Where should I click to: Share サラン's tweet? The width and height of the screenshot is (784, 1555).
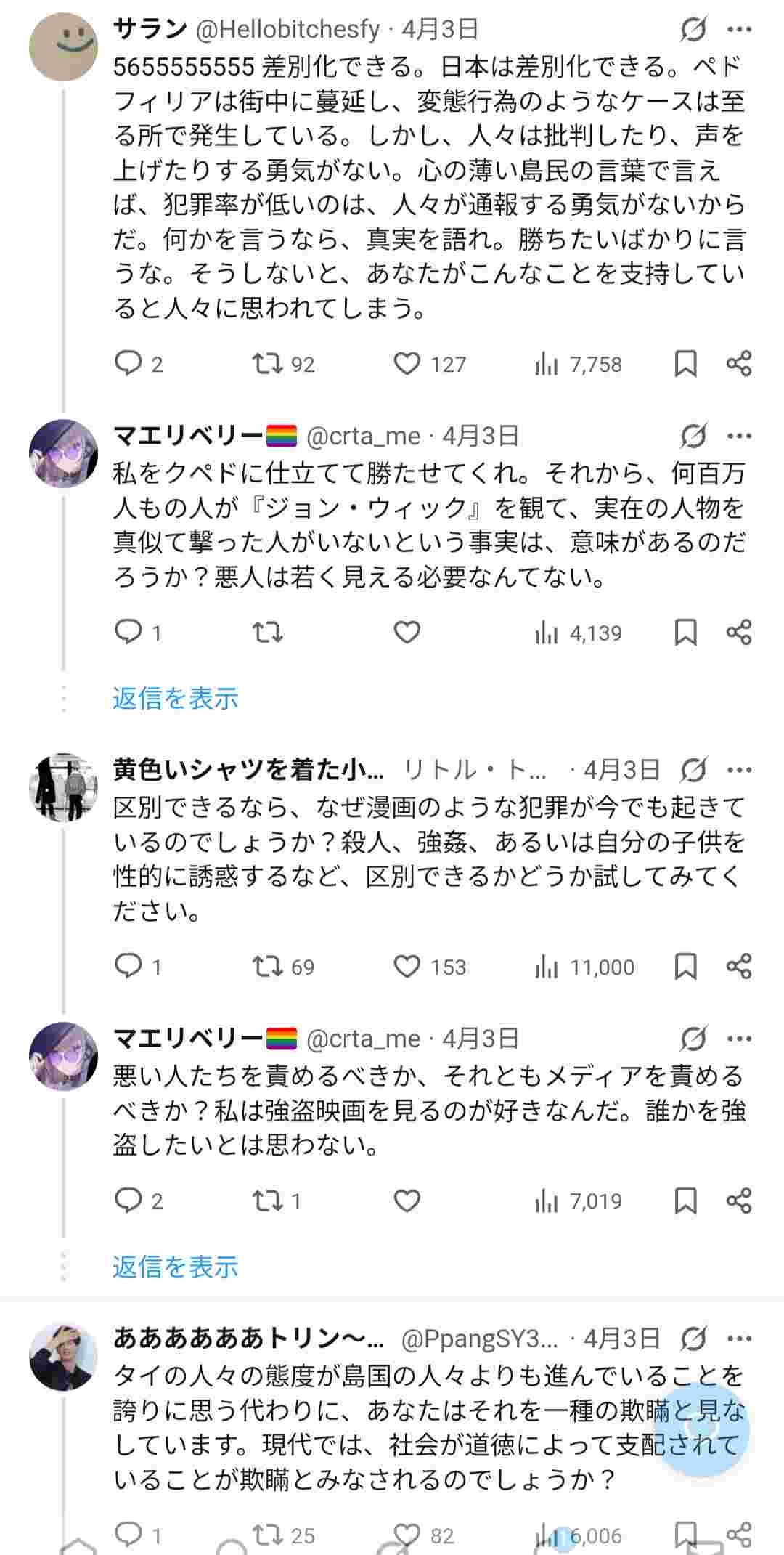coord(739,363)
